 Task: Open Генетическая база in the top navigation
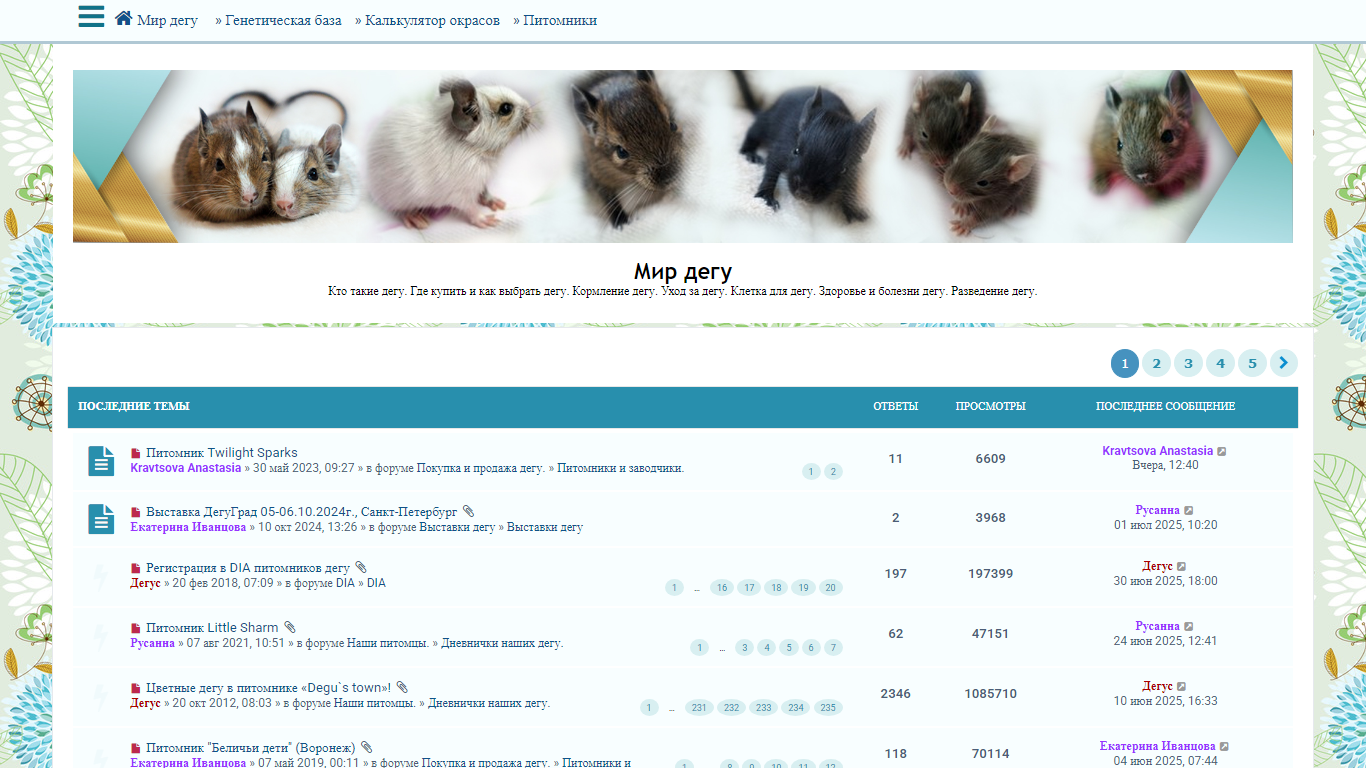click(x=283, y=20)
